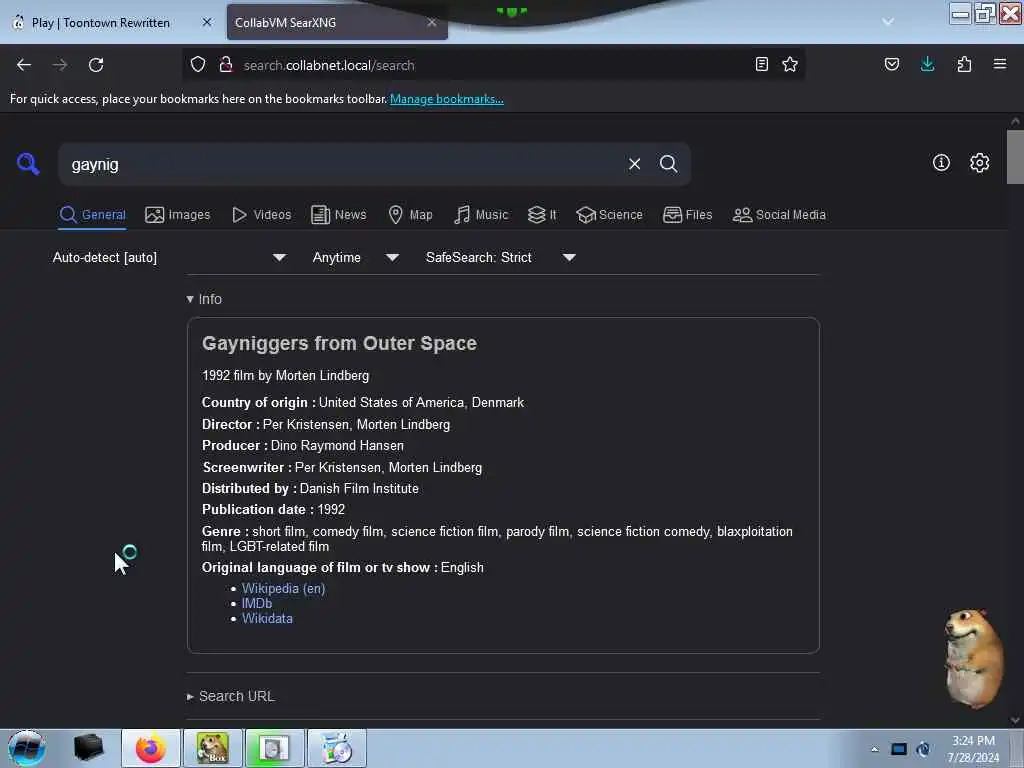
Task: Open the Firefox hamburger menu
Action: [1000, 64]
